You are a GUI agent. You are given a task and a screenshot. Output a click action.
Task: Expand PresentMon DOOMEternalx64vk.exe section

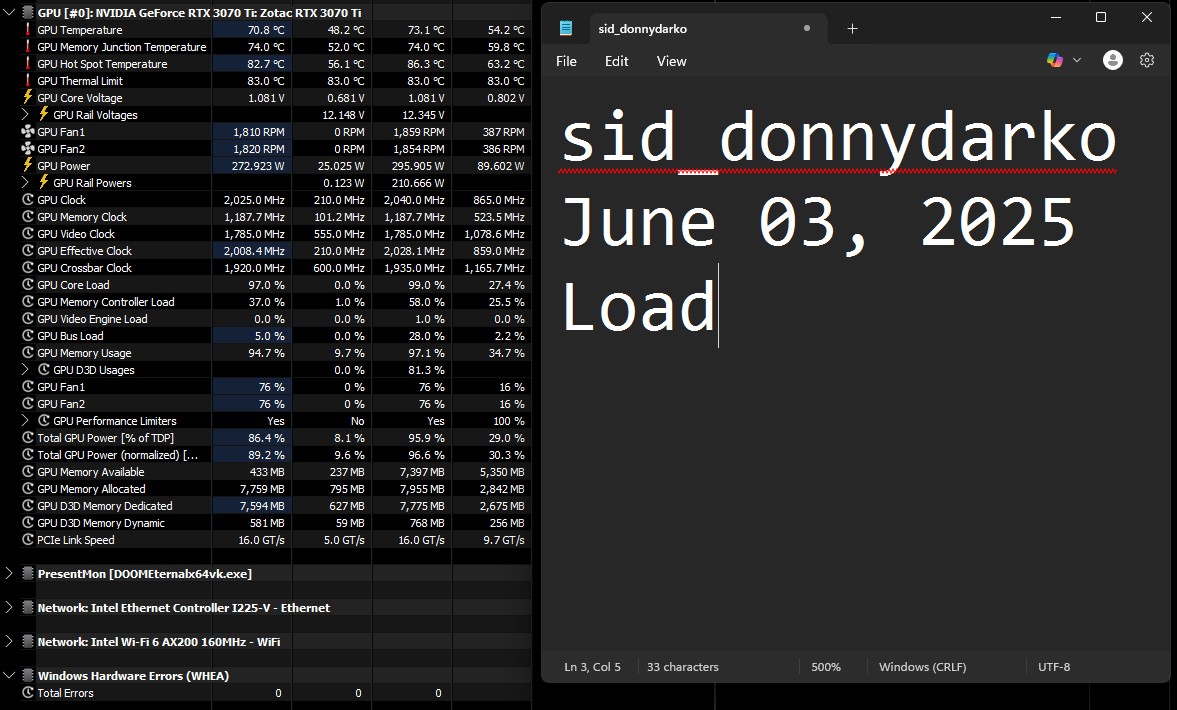pos(9,573)
